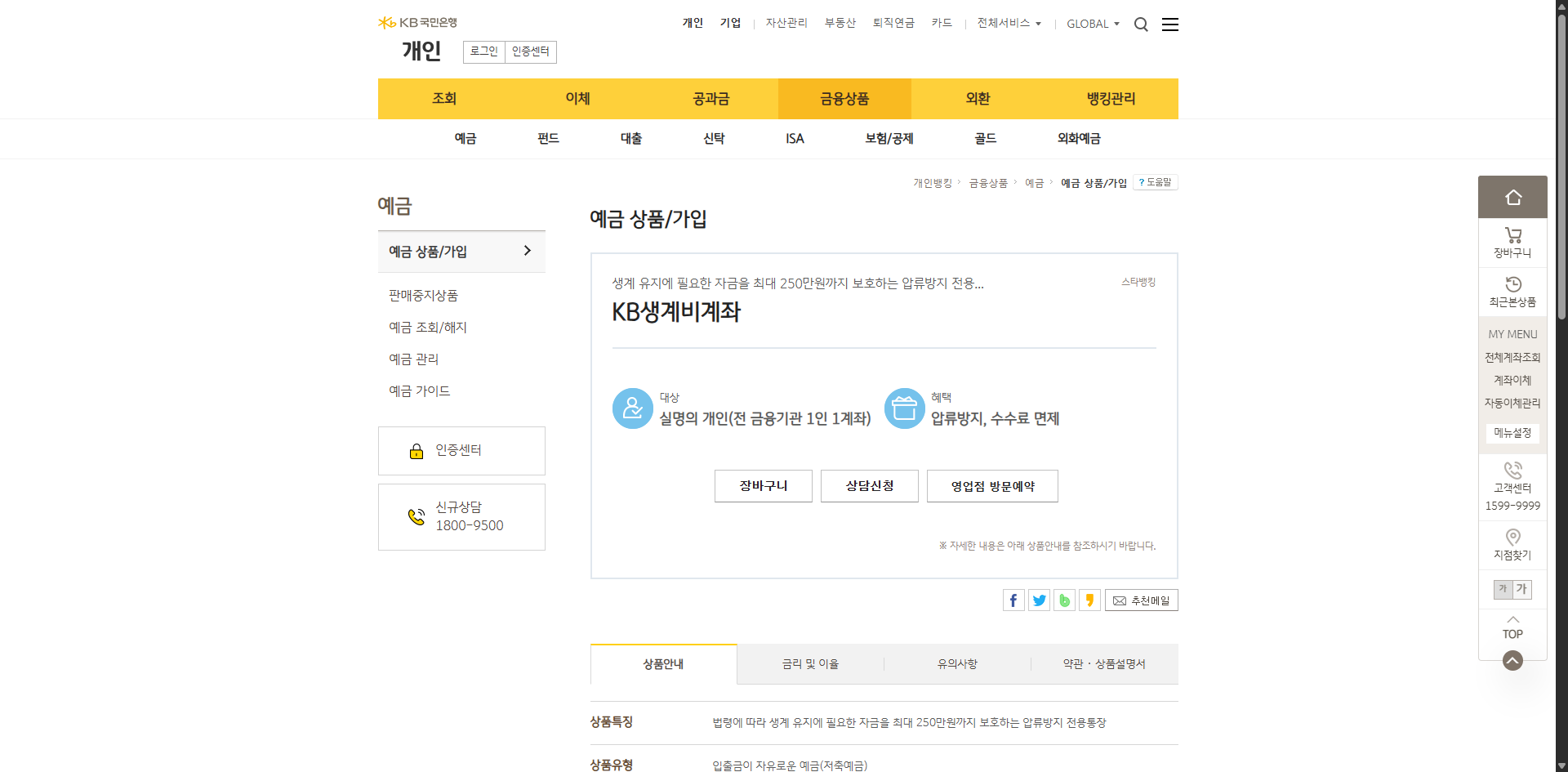Image resolution: width=1568 pixels, height=772 pixels.
Task: Increase font size with large 가 button
Action: (1522, 589)
